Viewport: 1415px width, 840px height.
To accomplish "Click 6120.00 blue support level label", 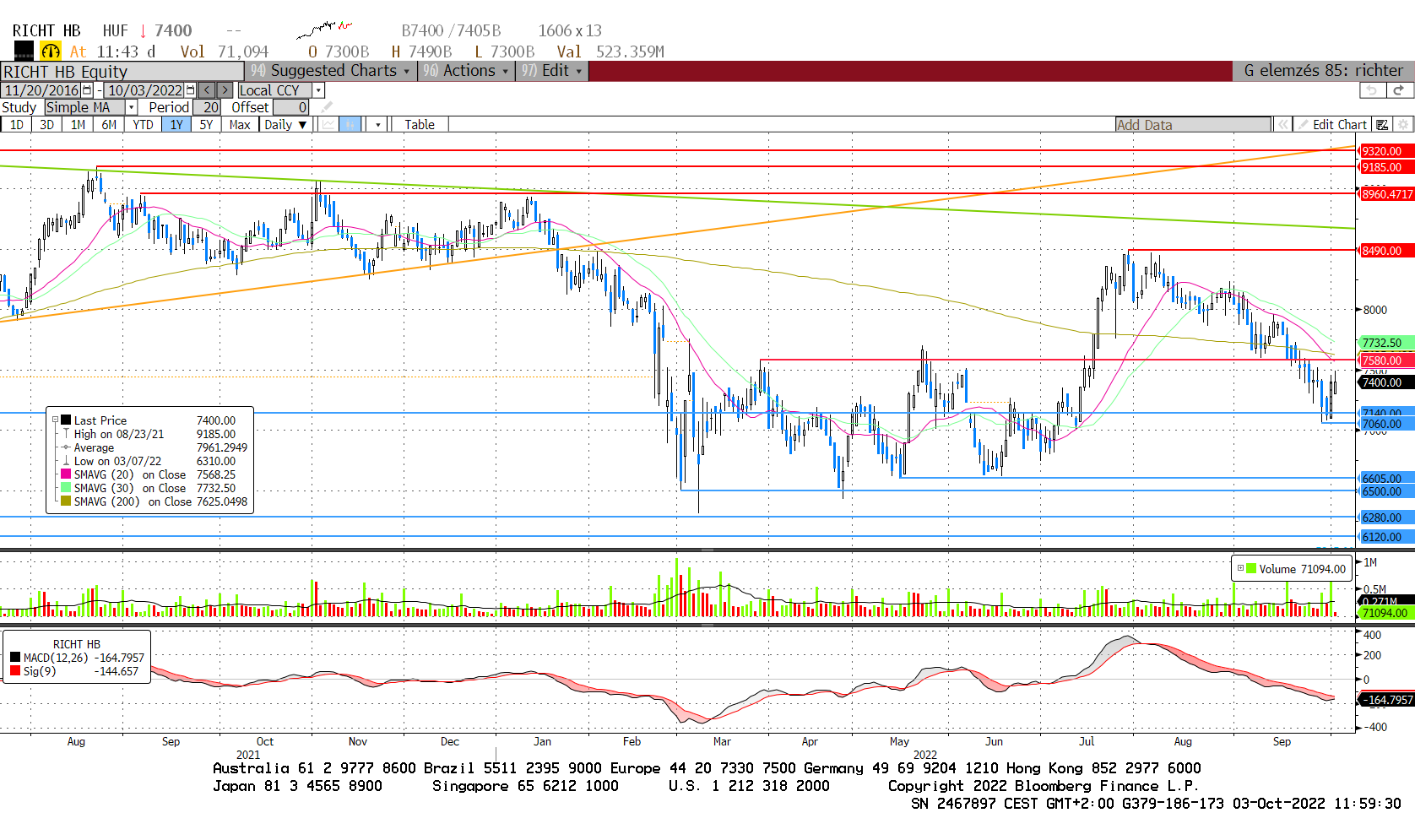I will pos(1385,537).
